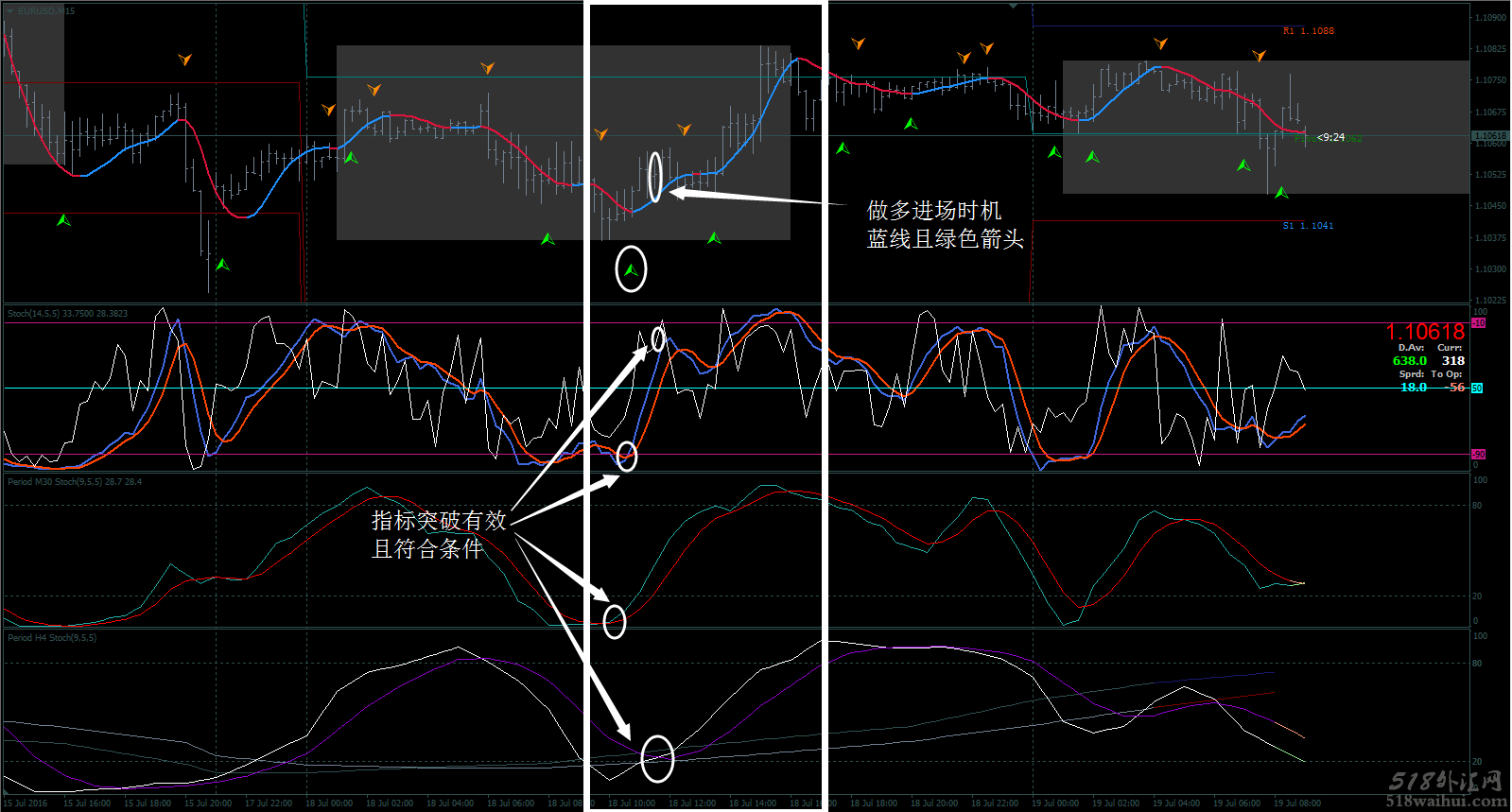Viewport: 1512px width, 812px height.
Task: Click the Period H4 Stoch(9,5,5) label
Action: coord(52,638)
